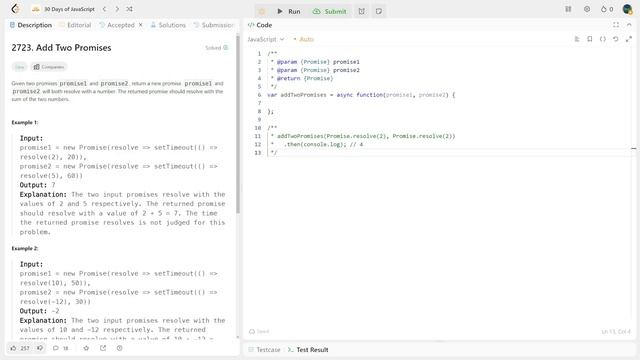Go to previous problem arrow

[104, 9]
